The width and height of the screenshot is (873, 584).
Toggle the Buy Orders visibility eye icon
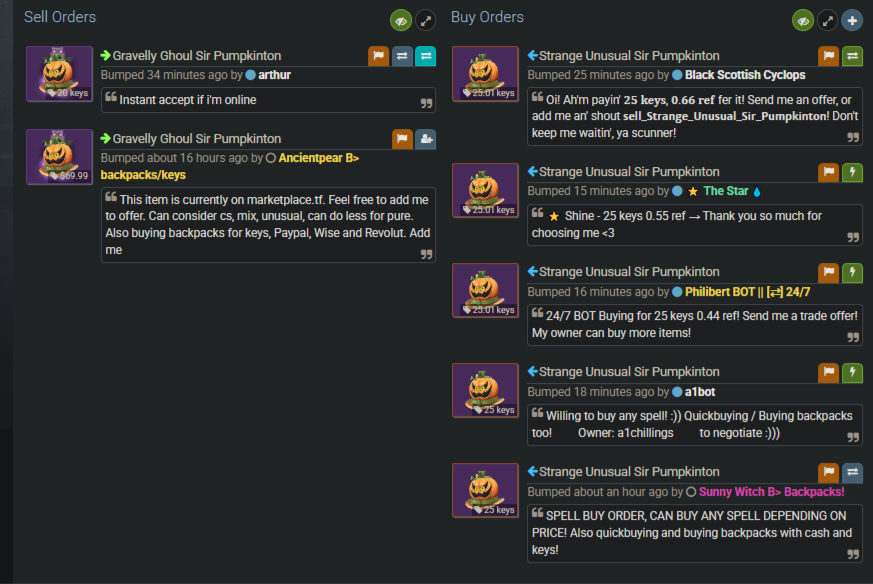(x=803, y=21)
